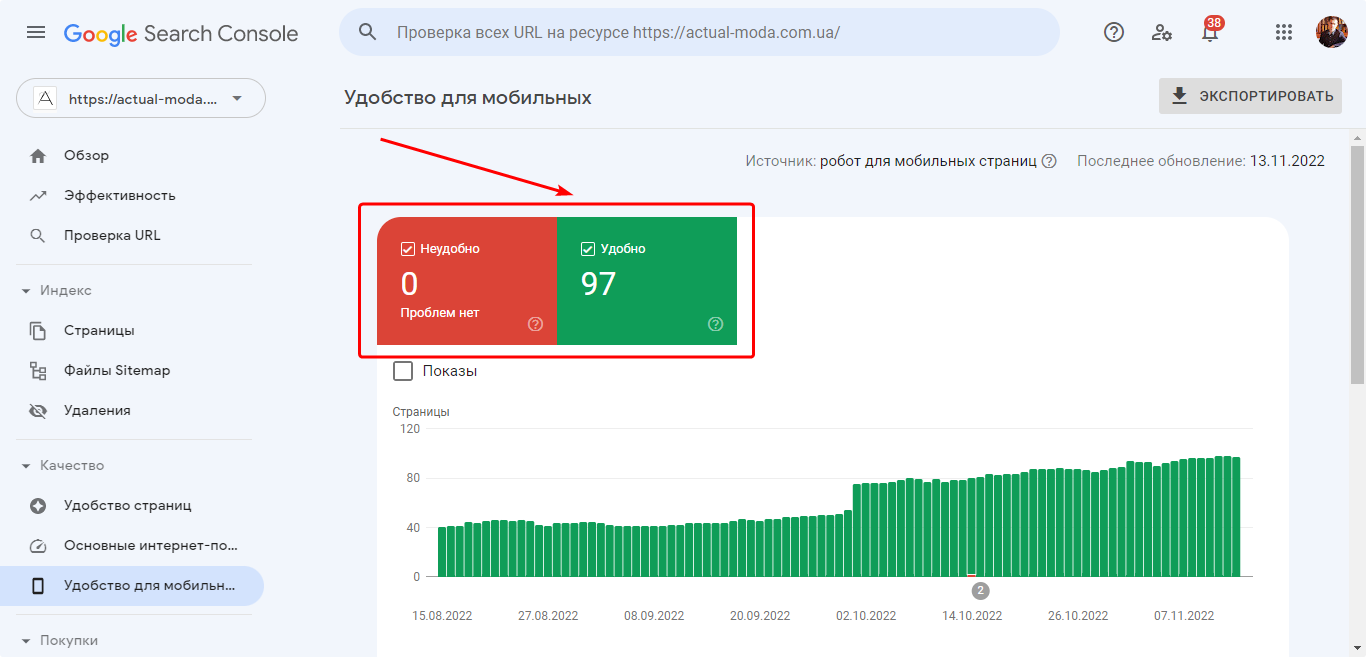The image size is (1366, 657).
Task: Click the Обзор home icon
Action: pyautogui.click(x=38, y=156)
